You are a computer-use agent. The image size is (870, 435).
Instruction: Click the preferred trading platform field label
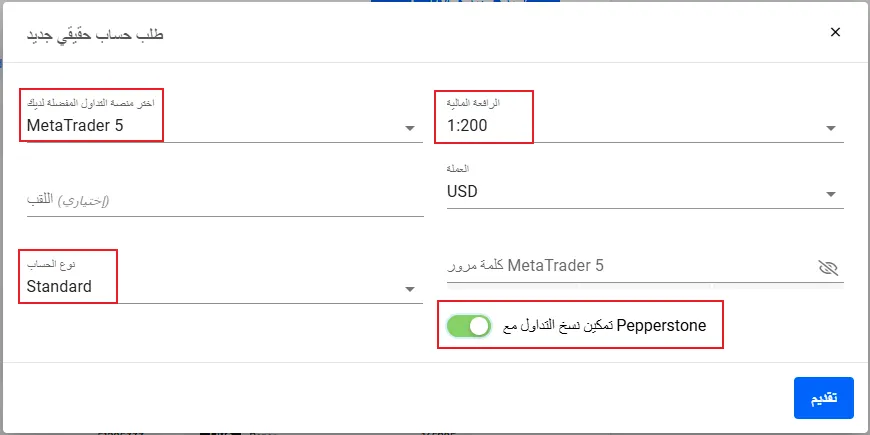point(92,104)
